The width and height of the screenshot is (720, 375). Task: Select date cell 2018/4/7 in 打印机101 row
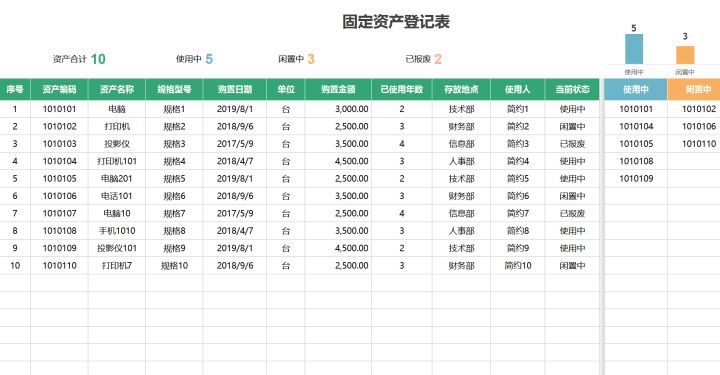tap(235, 162)
